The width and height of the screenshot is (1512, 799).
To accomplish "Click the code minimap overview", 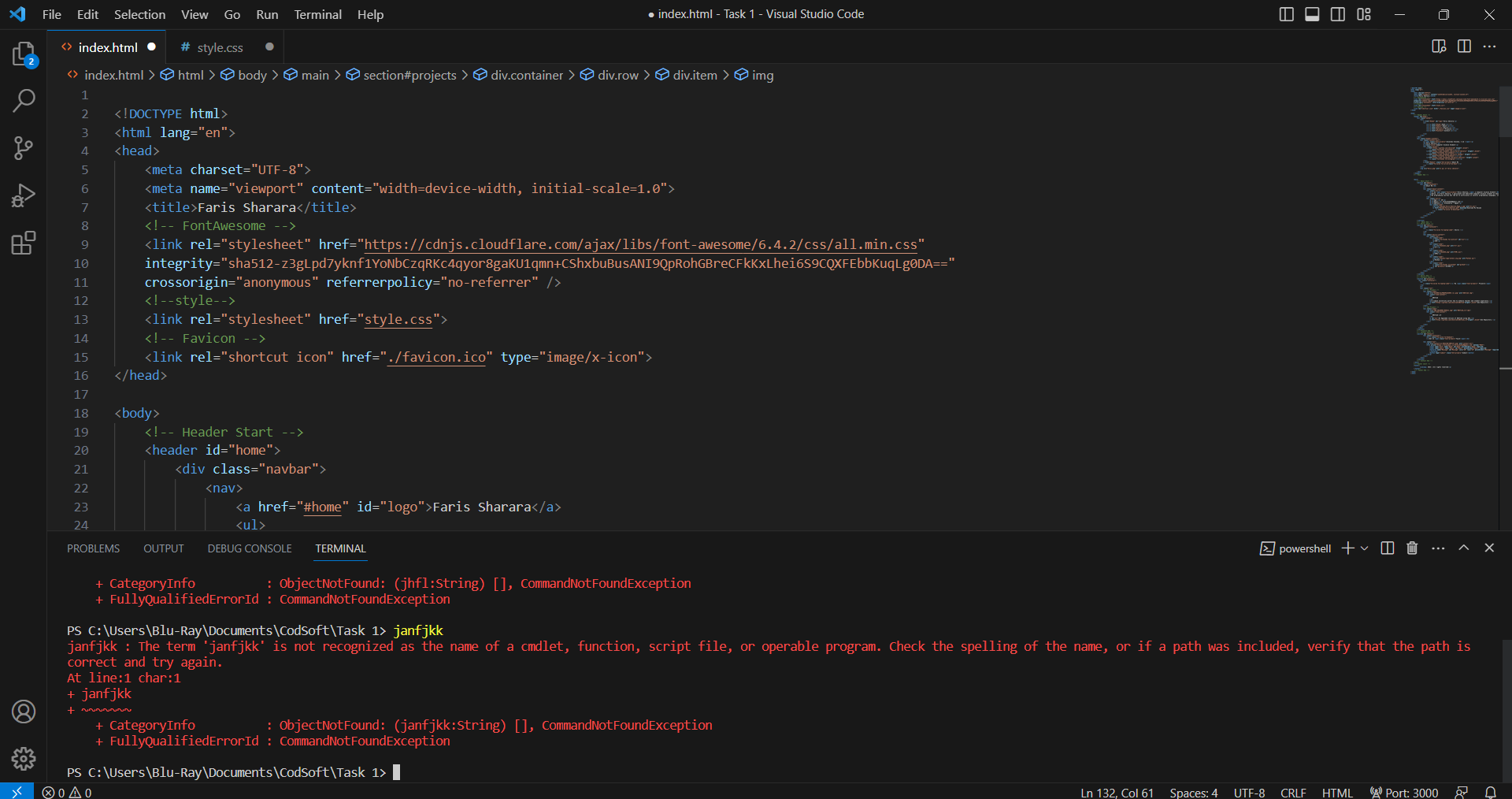I will tap(1454, 229).
